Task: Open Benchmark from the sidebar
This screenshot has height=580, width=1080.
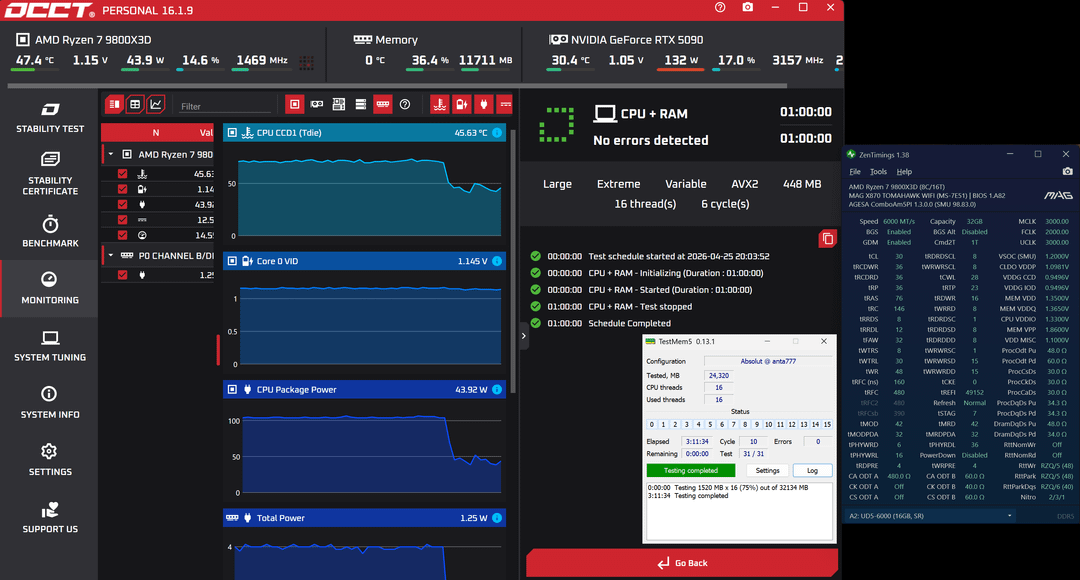Action: pyautogui.click(x=50, y=232)
